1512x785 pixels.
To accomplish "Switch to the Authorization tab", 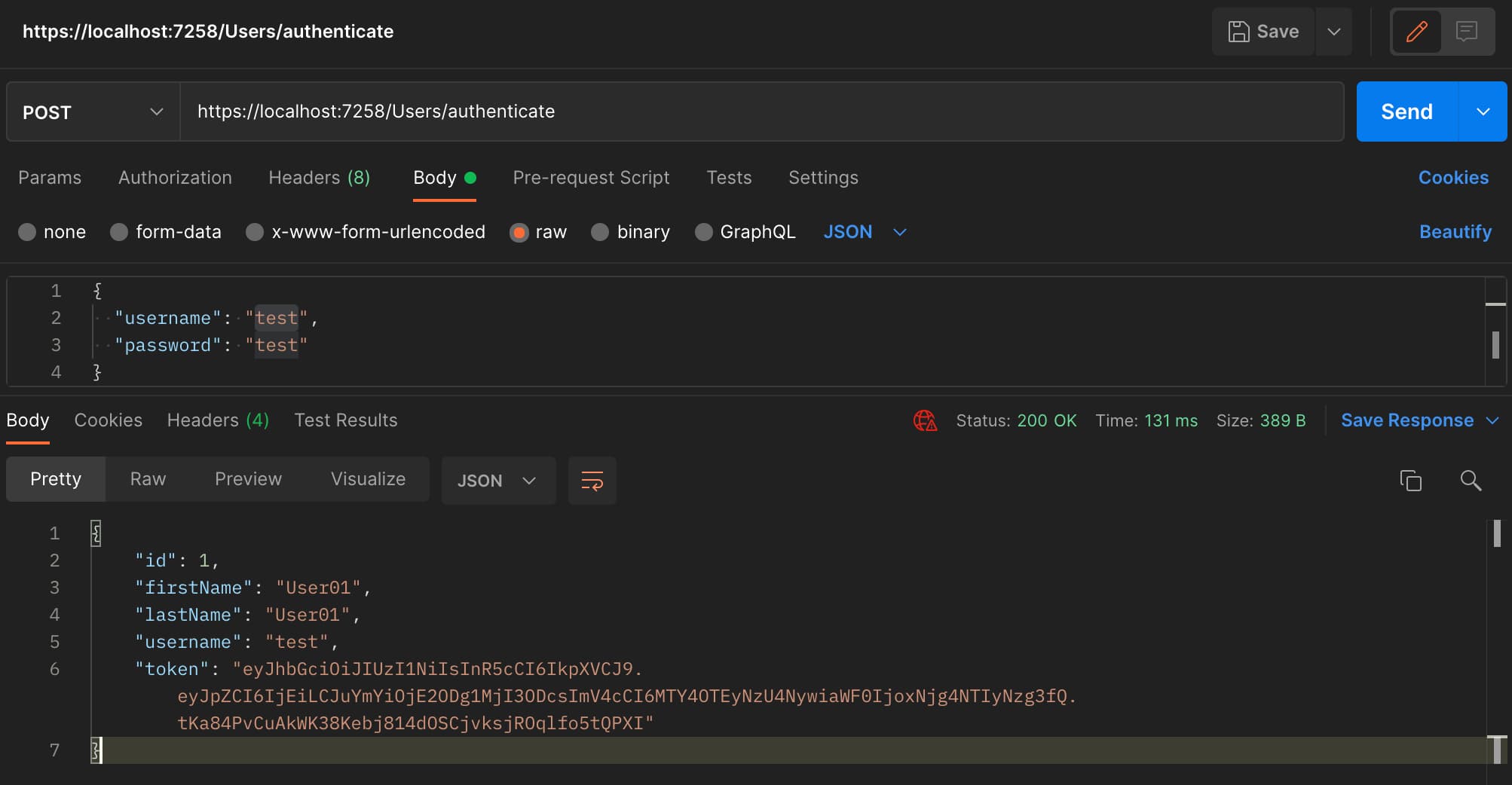I will tap(175, 178).
